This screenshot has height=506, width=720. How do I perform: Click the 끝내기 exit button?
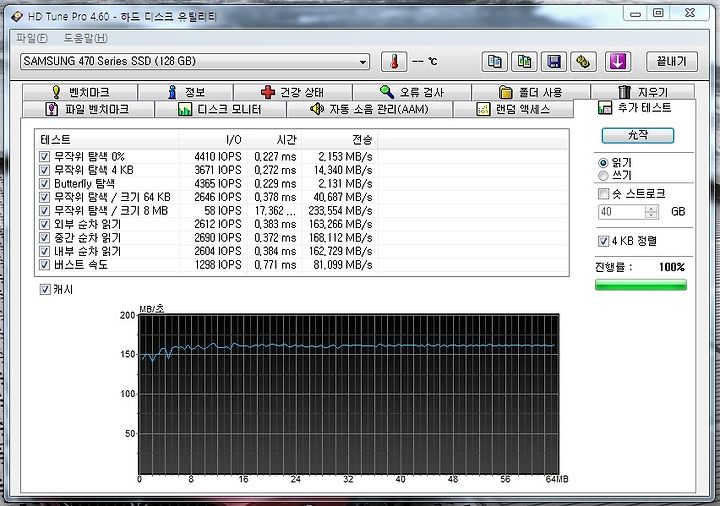671,62
